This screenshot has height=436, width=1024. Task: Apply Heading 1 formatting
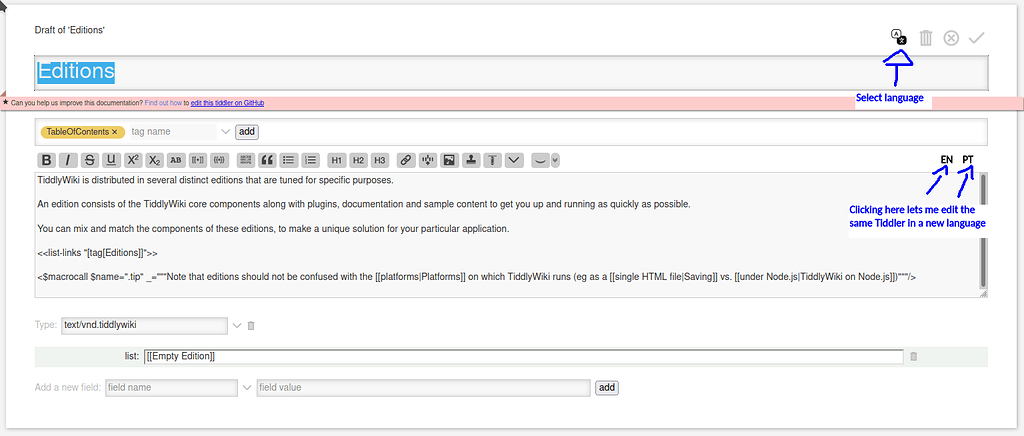(x=337, y=160)
